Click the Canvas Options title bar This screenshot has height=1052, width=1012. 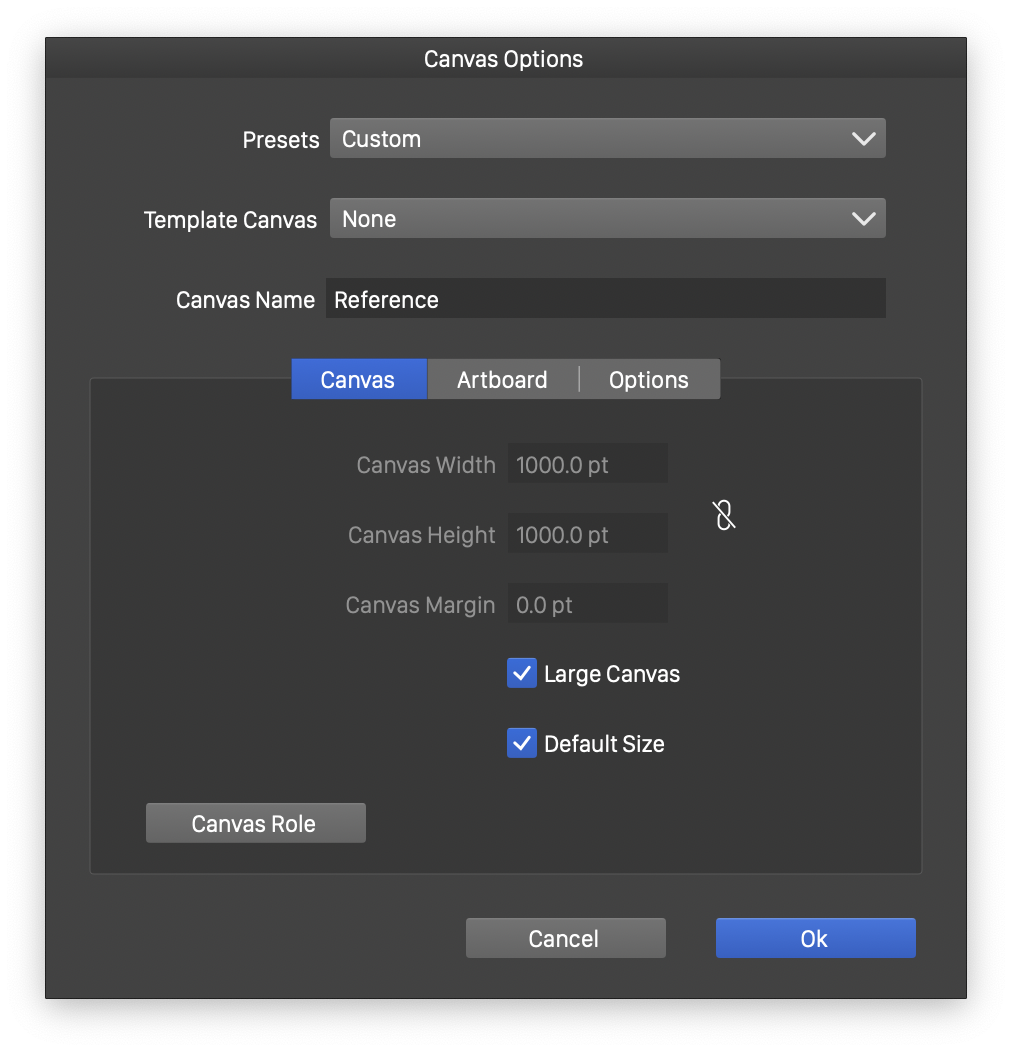(504, 59)
